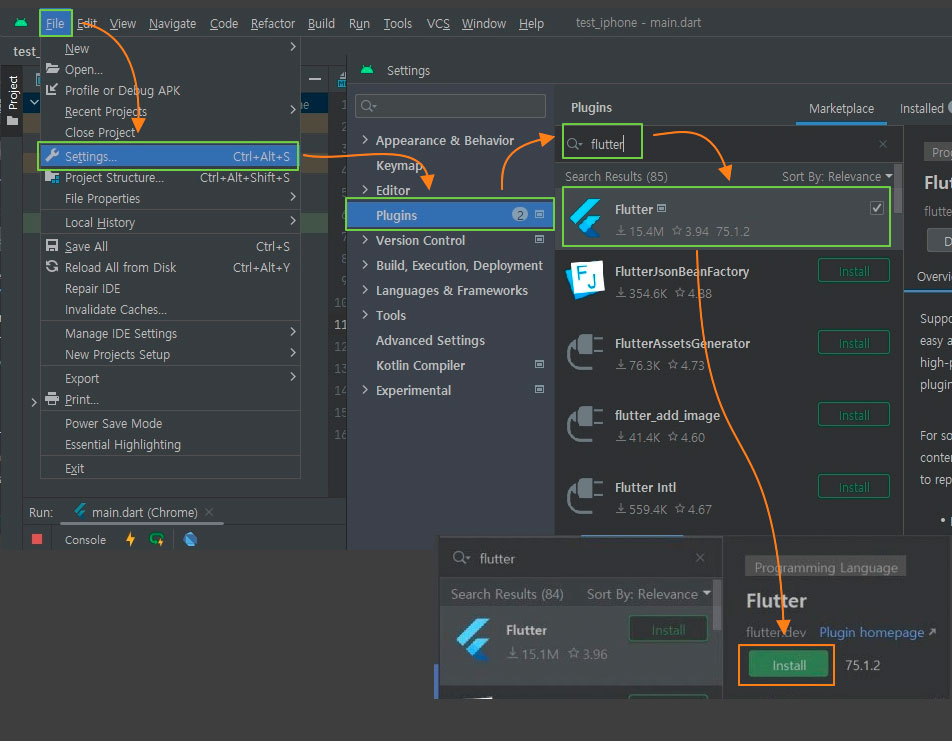Image resolution: width=952 pixels, height=741 pixels.
Task: Switch to the Marketplace tab
Action: tap(841, 109)
